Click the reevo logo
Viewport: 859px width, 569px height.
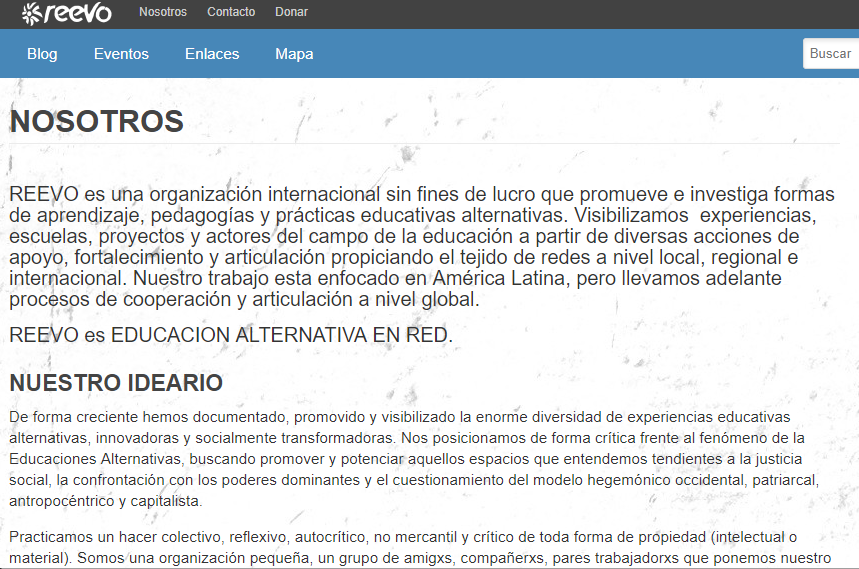coord(66,13)
